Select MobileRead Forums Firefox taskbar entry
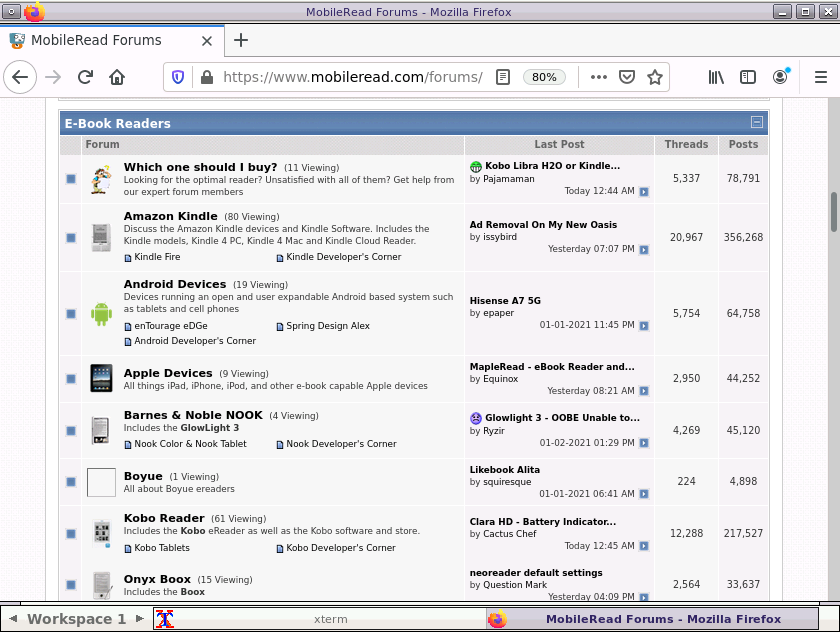The image size is (840, 632). click(x=652, y=619)
